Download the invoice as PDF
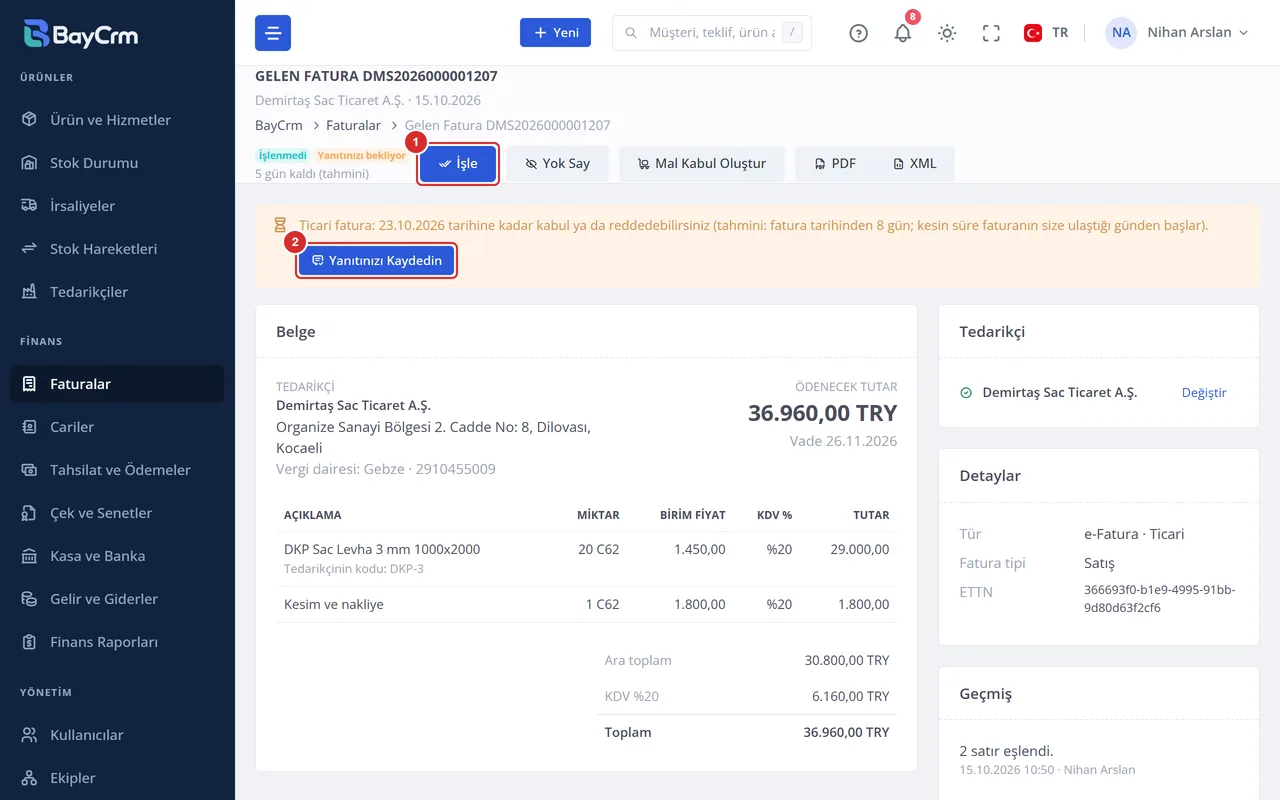The width and height of the screenshot is (1280, 800). coord(835,164)
